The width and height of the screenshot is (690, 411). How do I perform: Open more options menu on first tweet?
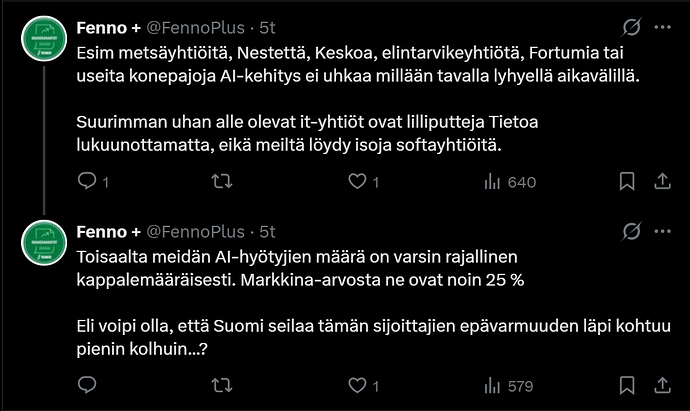click(x=661, y=27)
